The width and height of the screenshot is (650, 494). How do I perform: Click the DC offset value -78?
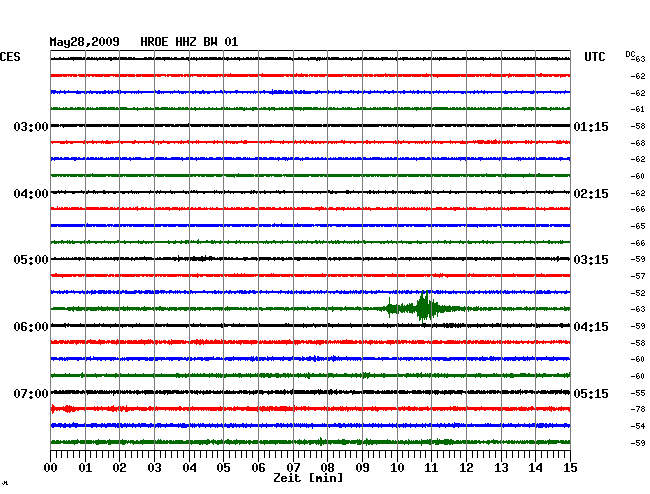[638, 409]
